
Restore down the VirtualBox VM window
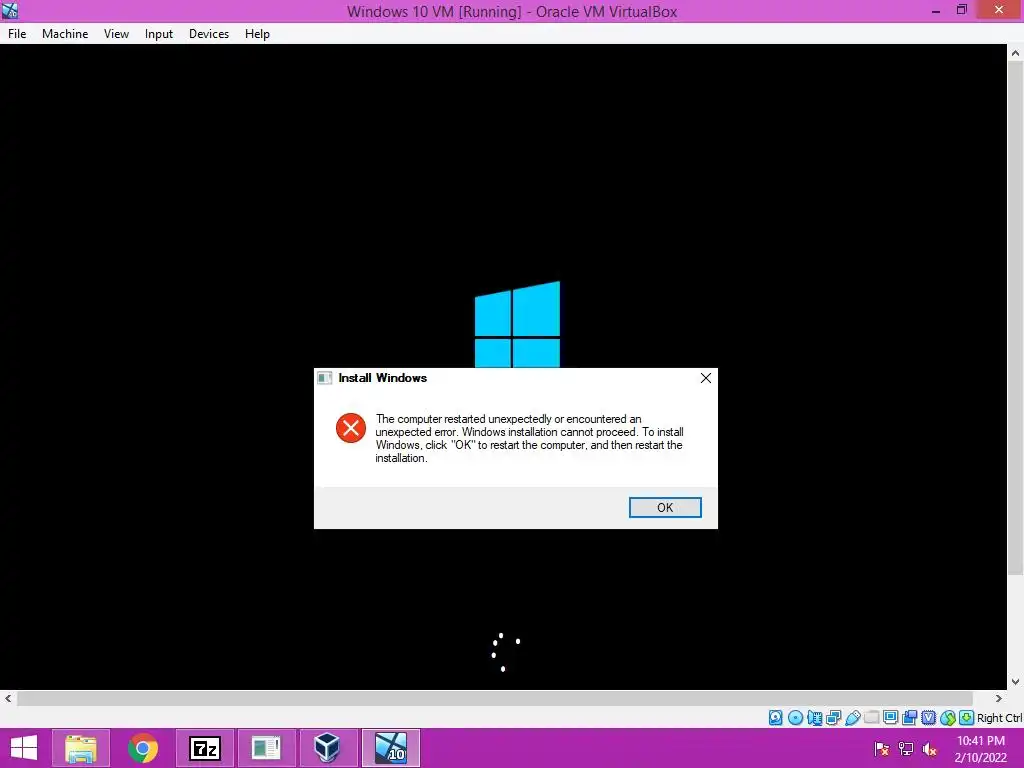[961, 10]
